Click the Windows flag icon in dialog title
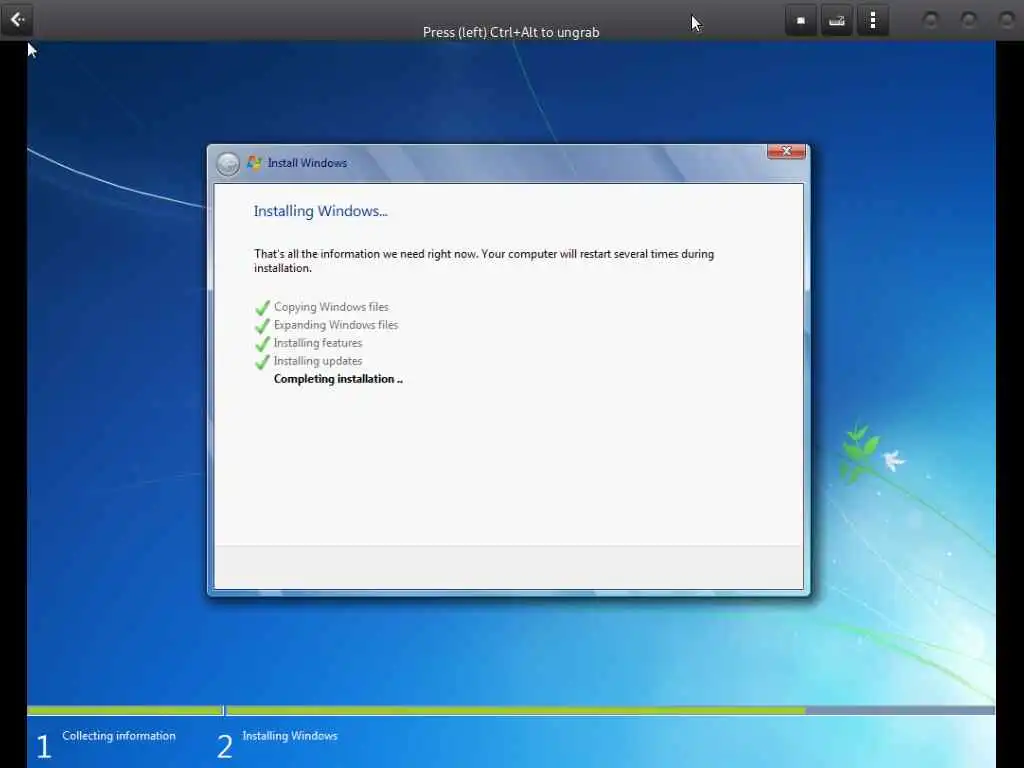Image resolution: width=1024 pixels, height=768 pixels. coord(254,163)
